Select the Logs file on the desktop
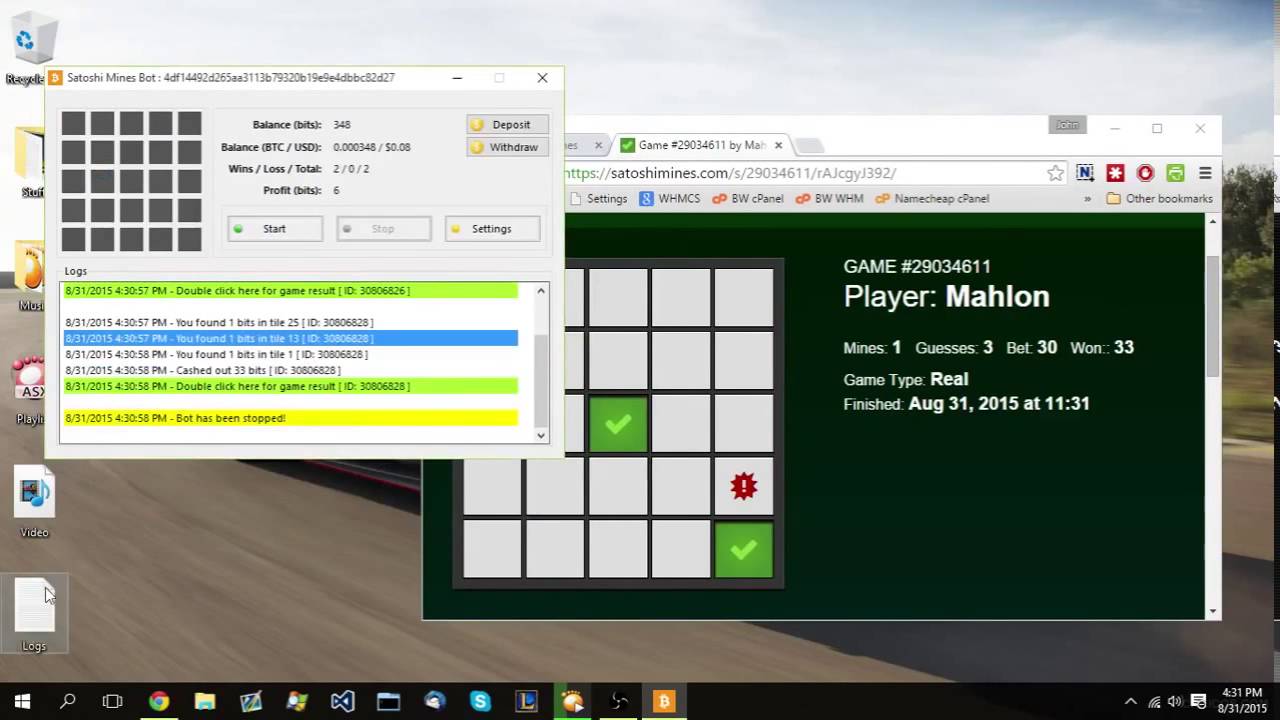1280x720 pixels. coord(34,615)
